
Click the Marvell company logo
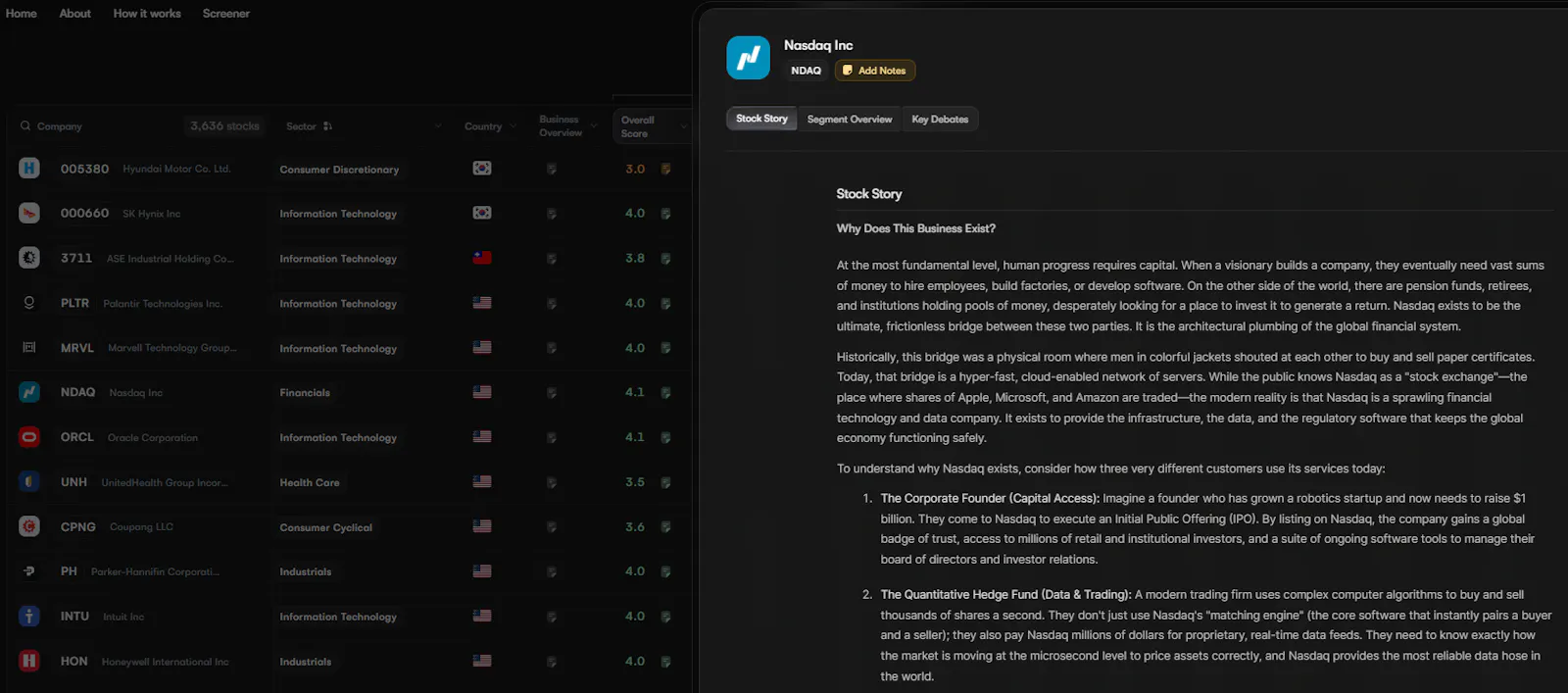pos(29,348)
